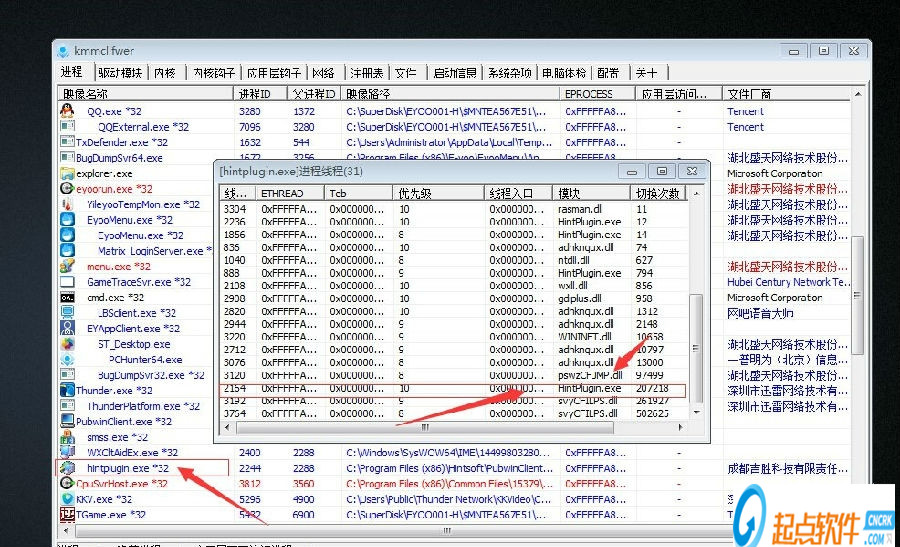Click the PCHunter64.exe process icon

tap(67, 359)
